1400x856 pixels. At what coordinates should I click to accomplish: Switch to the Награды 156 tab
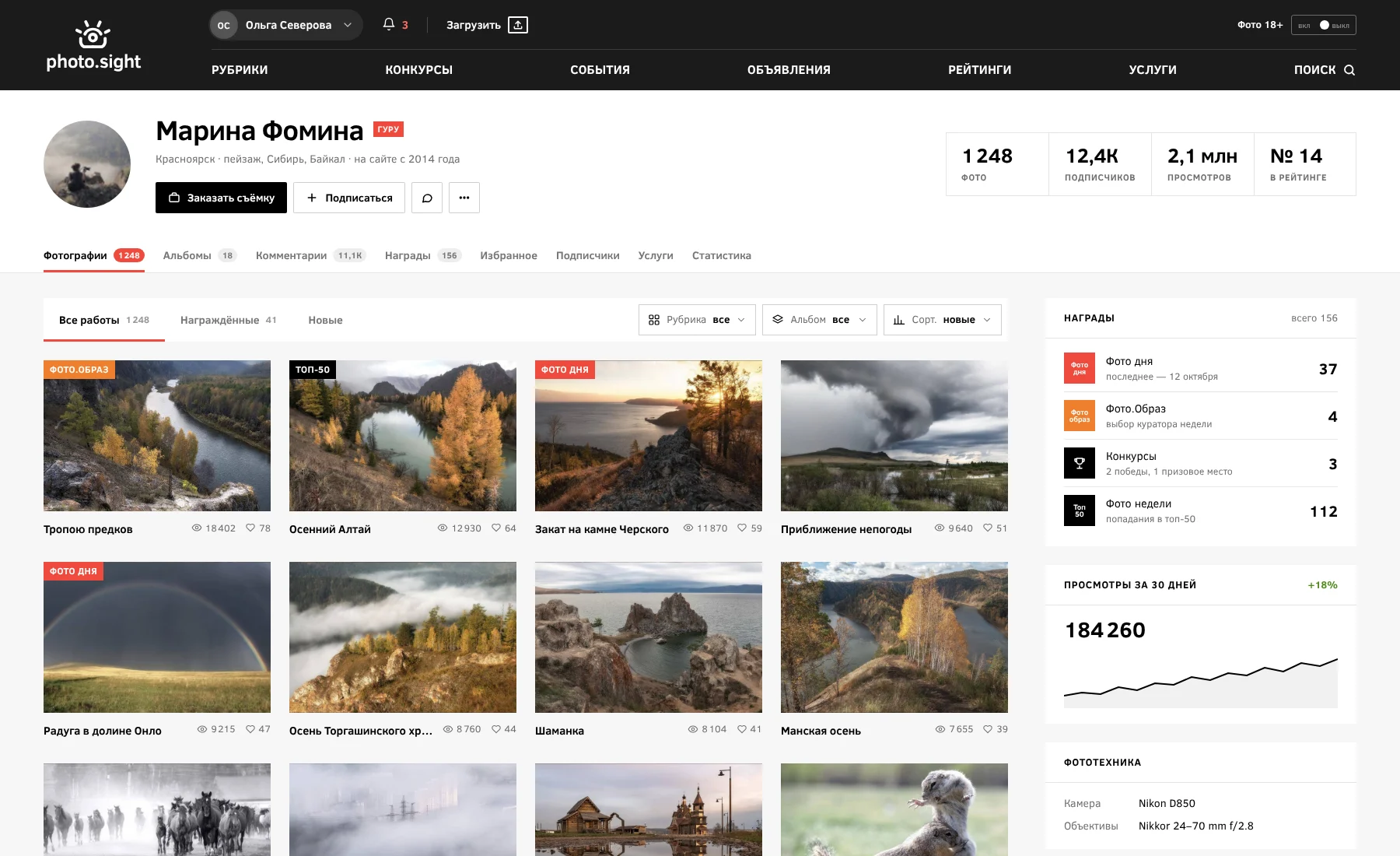click(x=423, y=255)
